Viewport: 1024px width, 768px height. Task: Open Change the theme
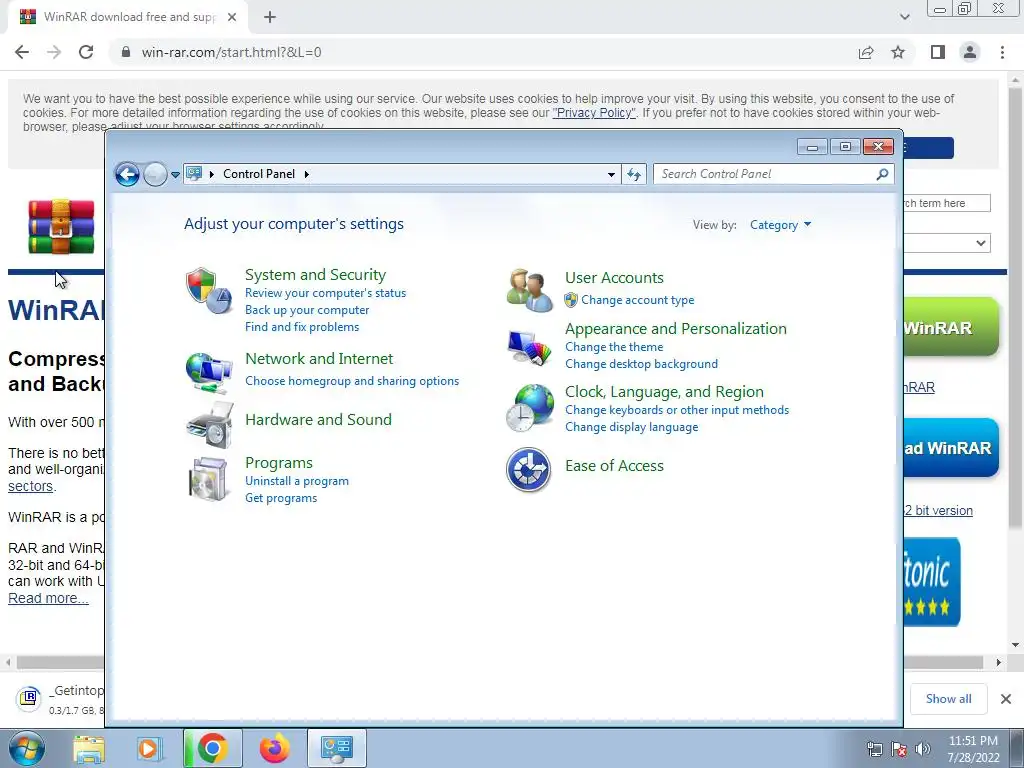pyautogui.click(x=614, y=347)
